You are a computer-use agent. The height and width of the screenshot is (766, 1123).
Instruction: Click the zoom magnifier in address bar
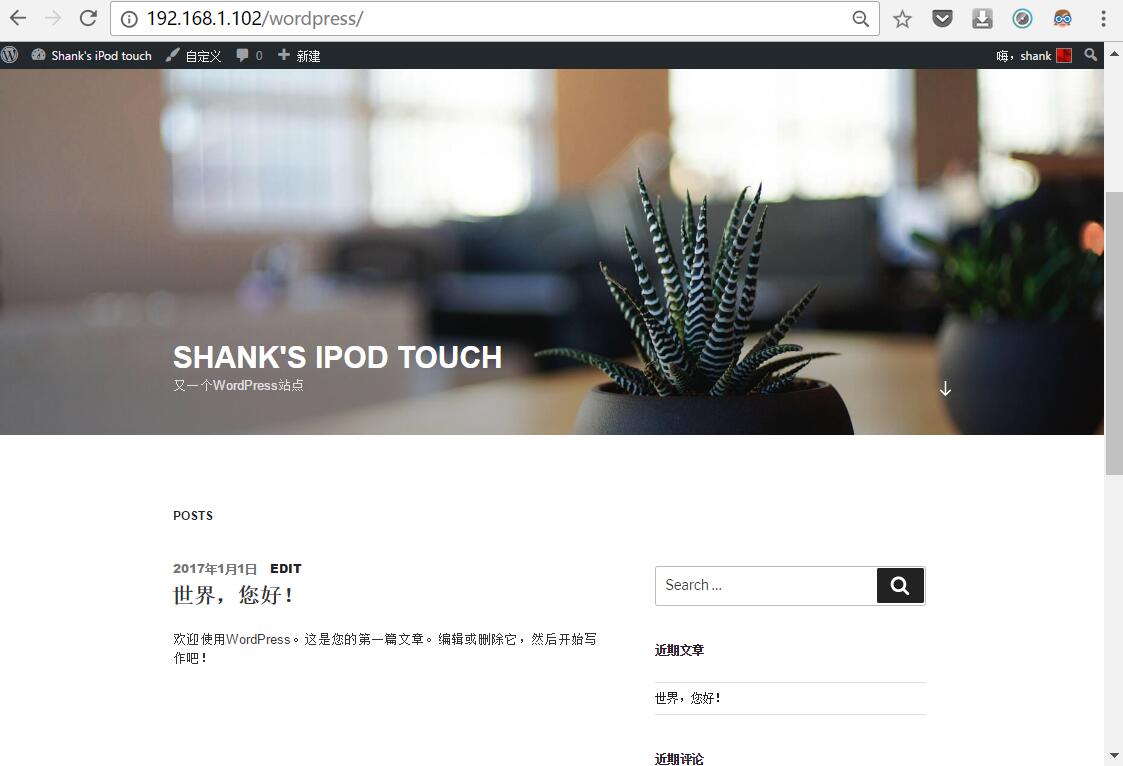861,19
